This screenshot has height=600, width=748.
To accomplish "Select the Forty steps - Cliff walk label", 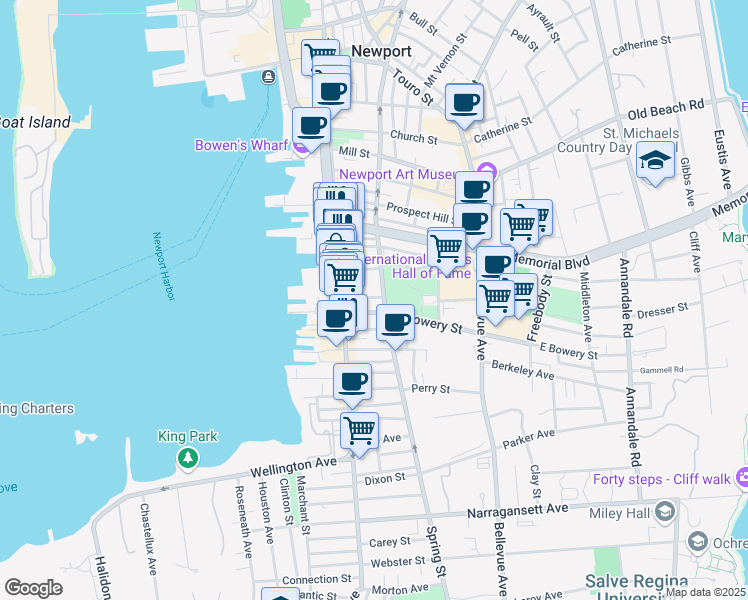I will click(x=662, y=479).
